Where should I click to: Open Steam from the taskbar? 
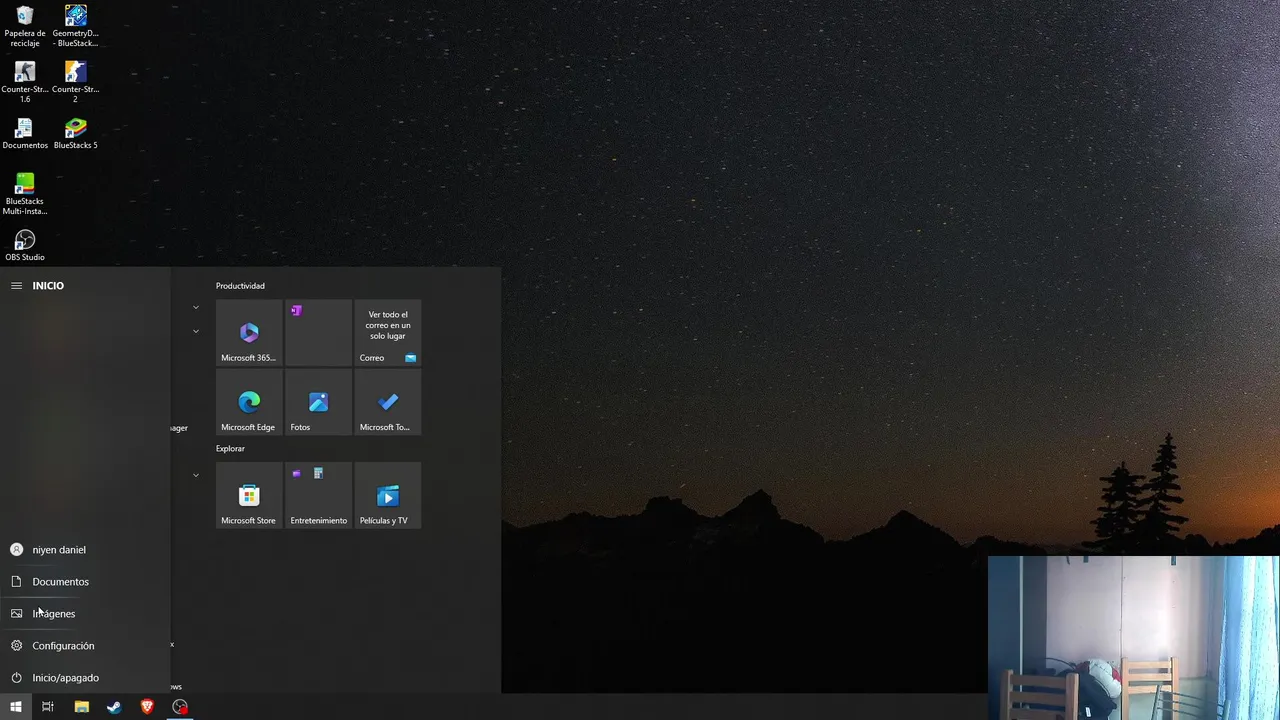pyautogui.click(x=114, y=707)
